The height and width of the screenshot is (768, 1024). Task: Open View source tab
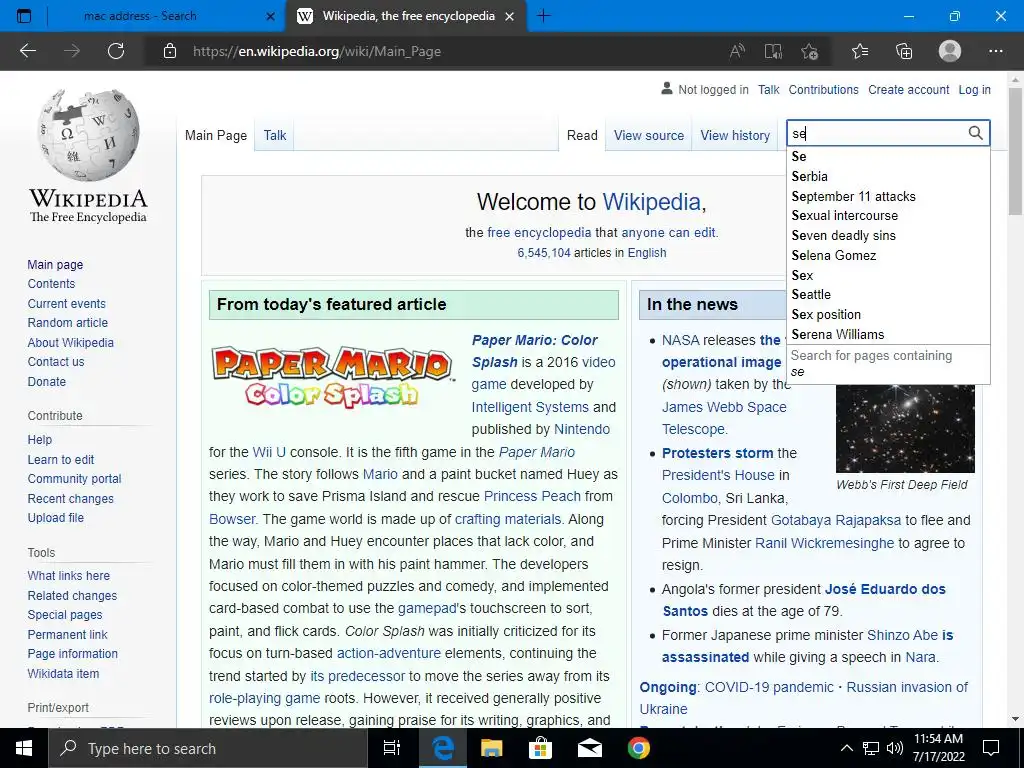[x=648, y=135]
